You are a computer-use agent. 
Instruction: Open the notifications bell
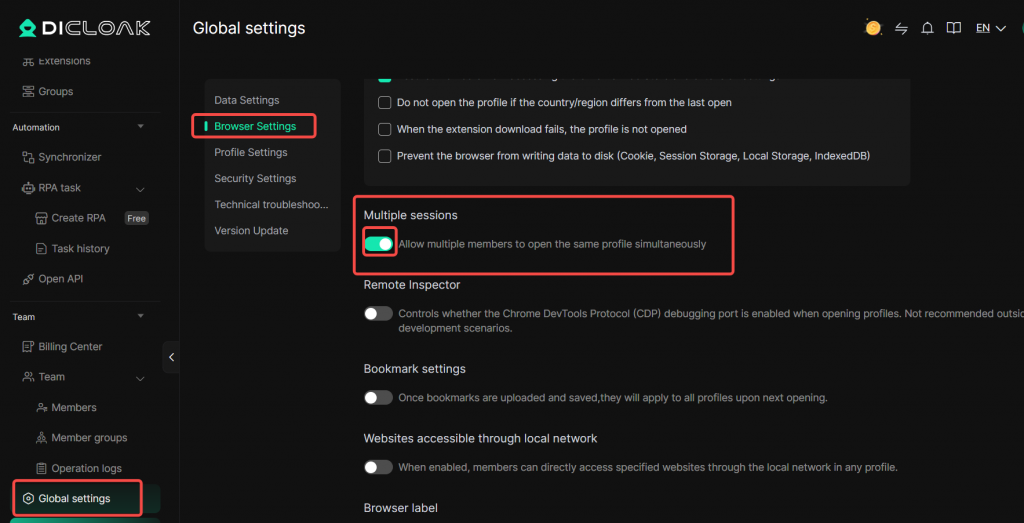[927, 29]
